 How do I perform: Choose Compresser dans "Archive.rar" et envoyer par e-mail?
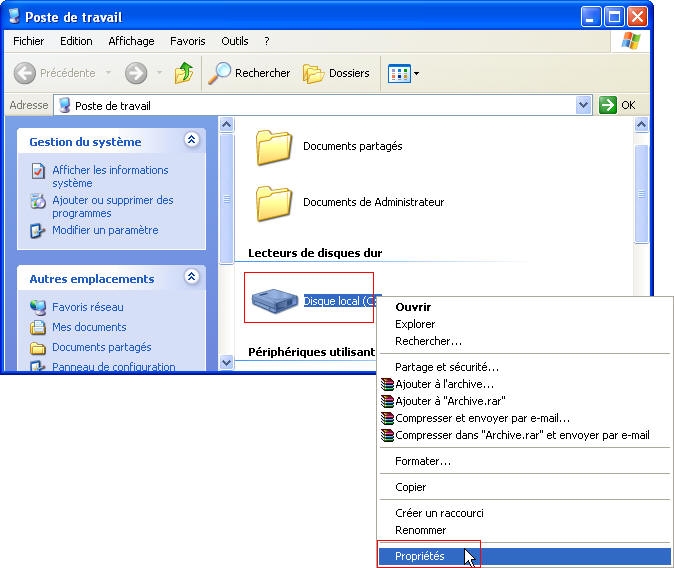(x=524, y=435)
